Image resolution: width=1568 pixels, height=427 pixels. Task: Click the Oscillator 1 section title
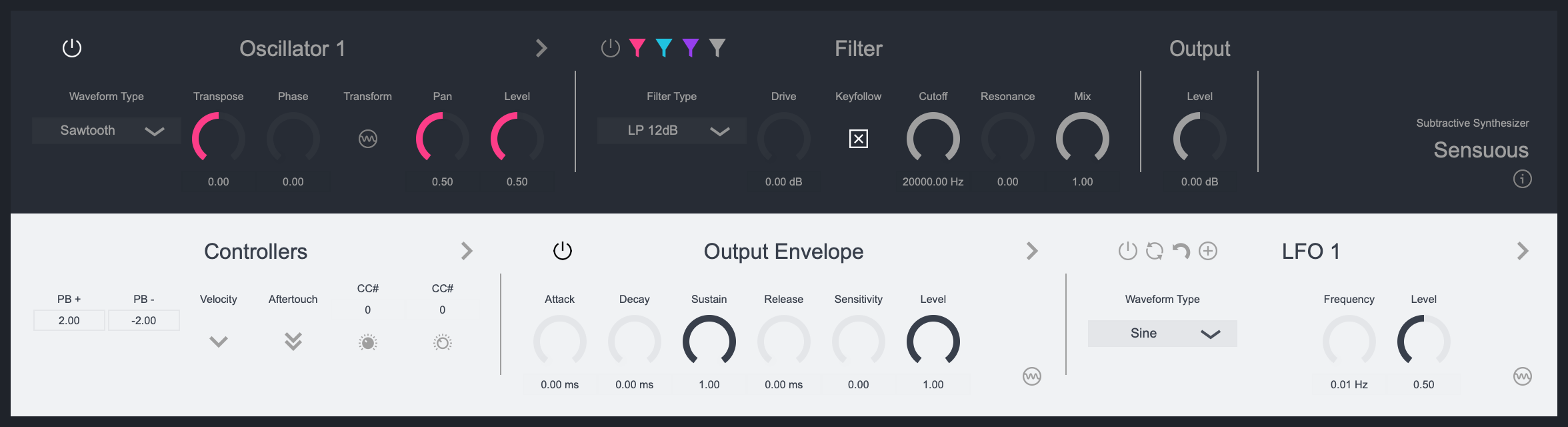(x=292, y=49)
